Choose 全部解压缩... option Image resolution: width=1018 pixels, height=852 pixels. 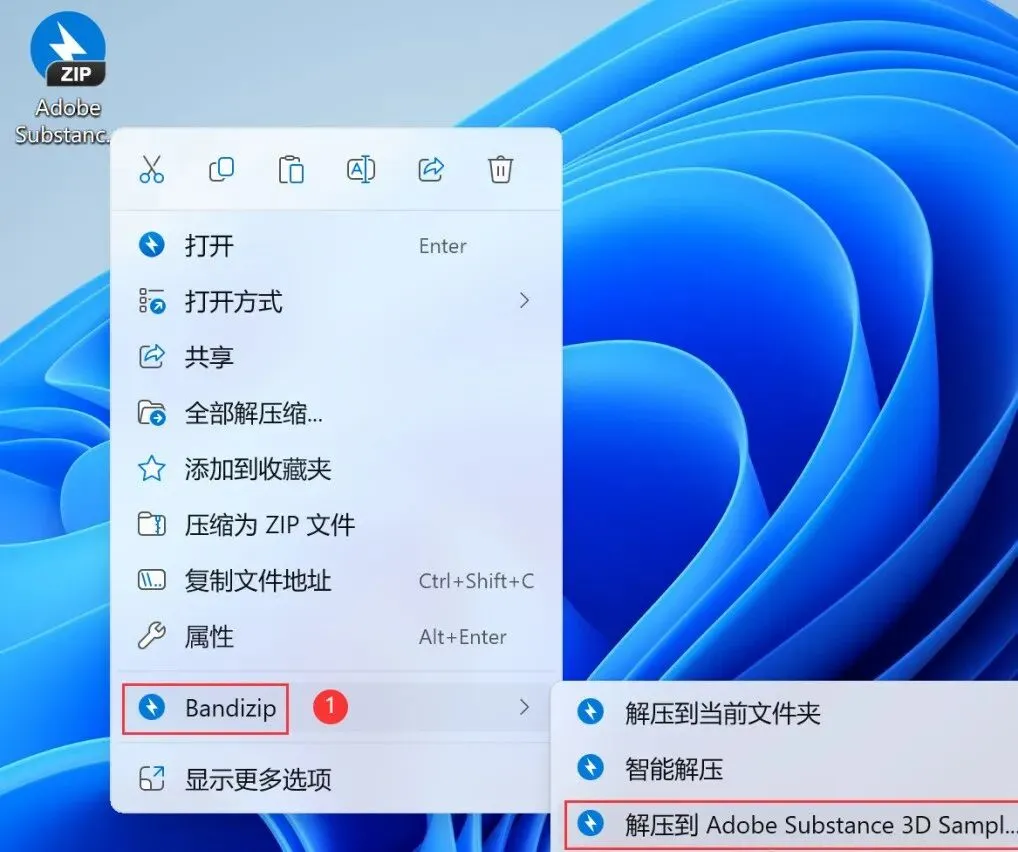(x=336, y=413)
